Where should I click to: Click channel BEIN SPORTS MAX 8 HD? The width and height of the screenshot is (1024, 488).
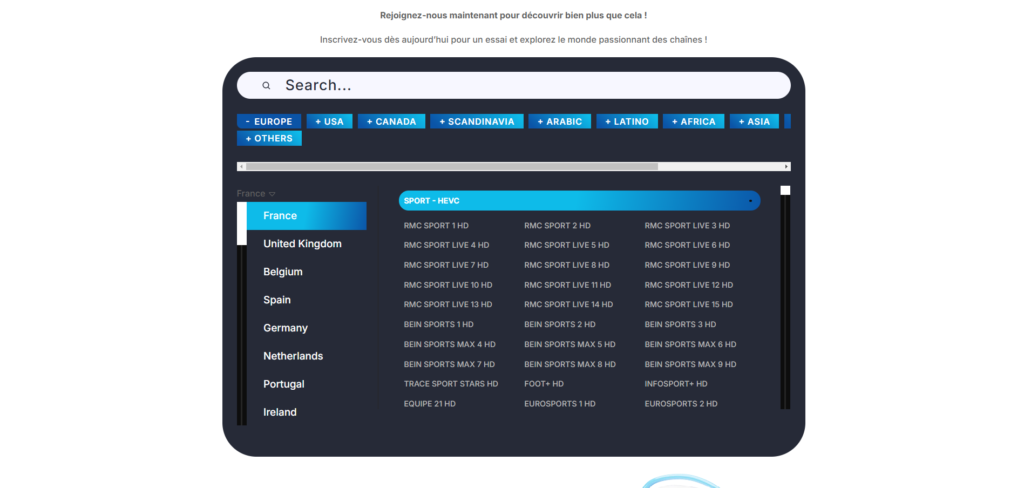pyautogui.click(x=569, y=364)
